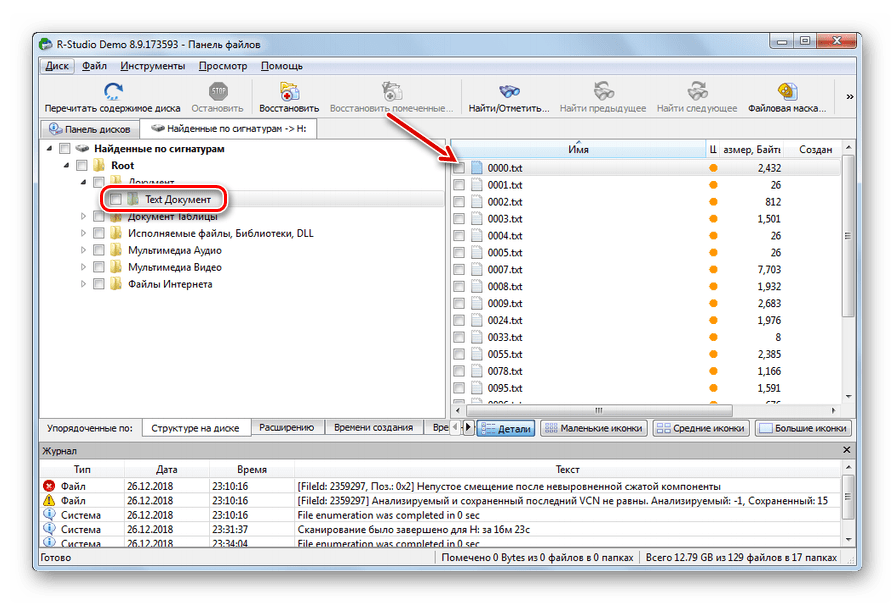The width and height of the screenshot is (895, 604).
Task: Click the Файловая маска toolbar icon
Action: (786, 91)
